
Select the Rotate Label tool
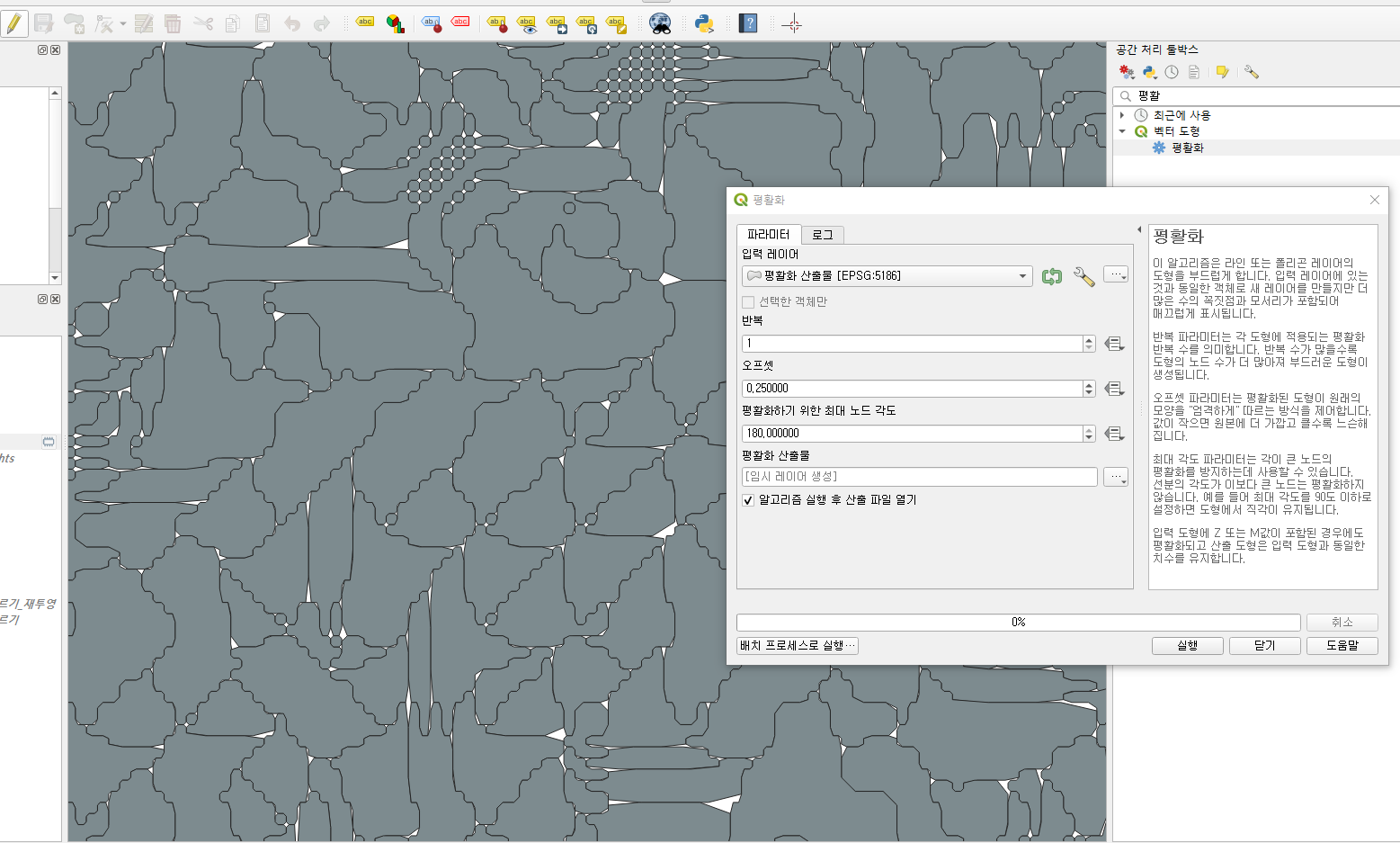(586, 23)
